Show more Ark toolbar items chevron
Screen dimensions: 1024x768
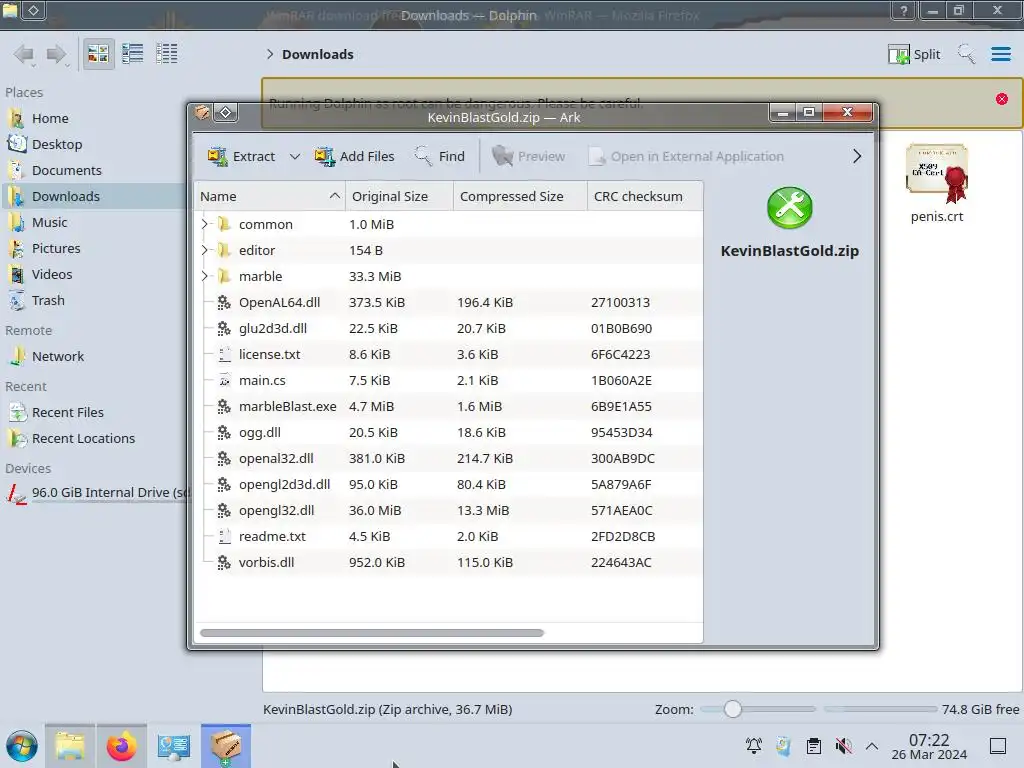point(857,157)
